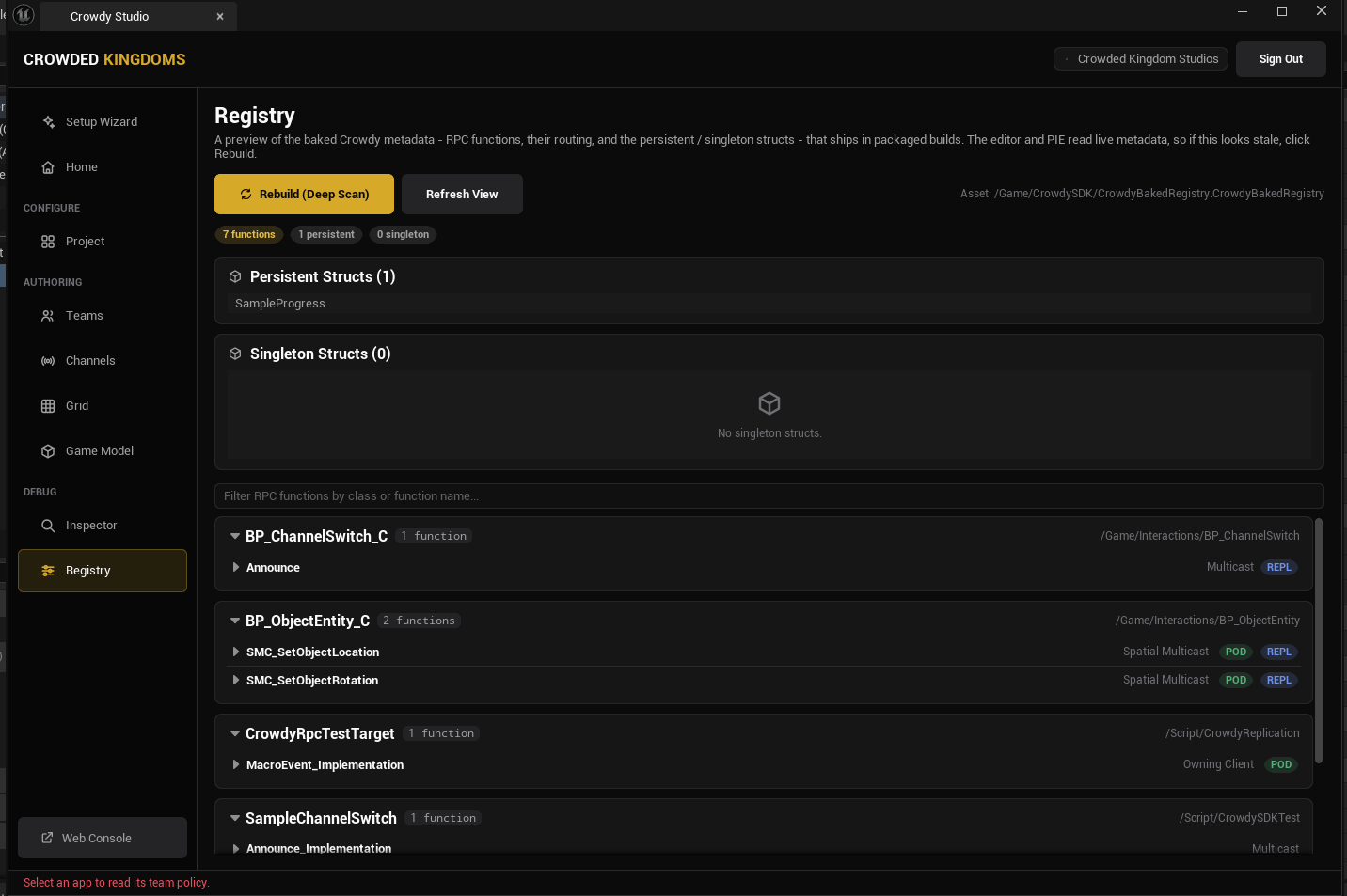Click the 2 functions count badge
This screenshot has height=896, width=1347.
pos(419,621)
